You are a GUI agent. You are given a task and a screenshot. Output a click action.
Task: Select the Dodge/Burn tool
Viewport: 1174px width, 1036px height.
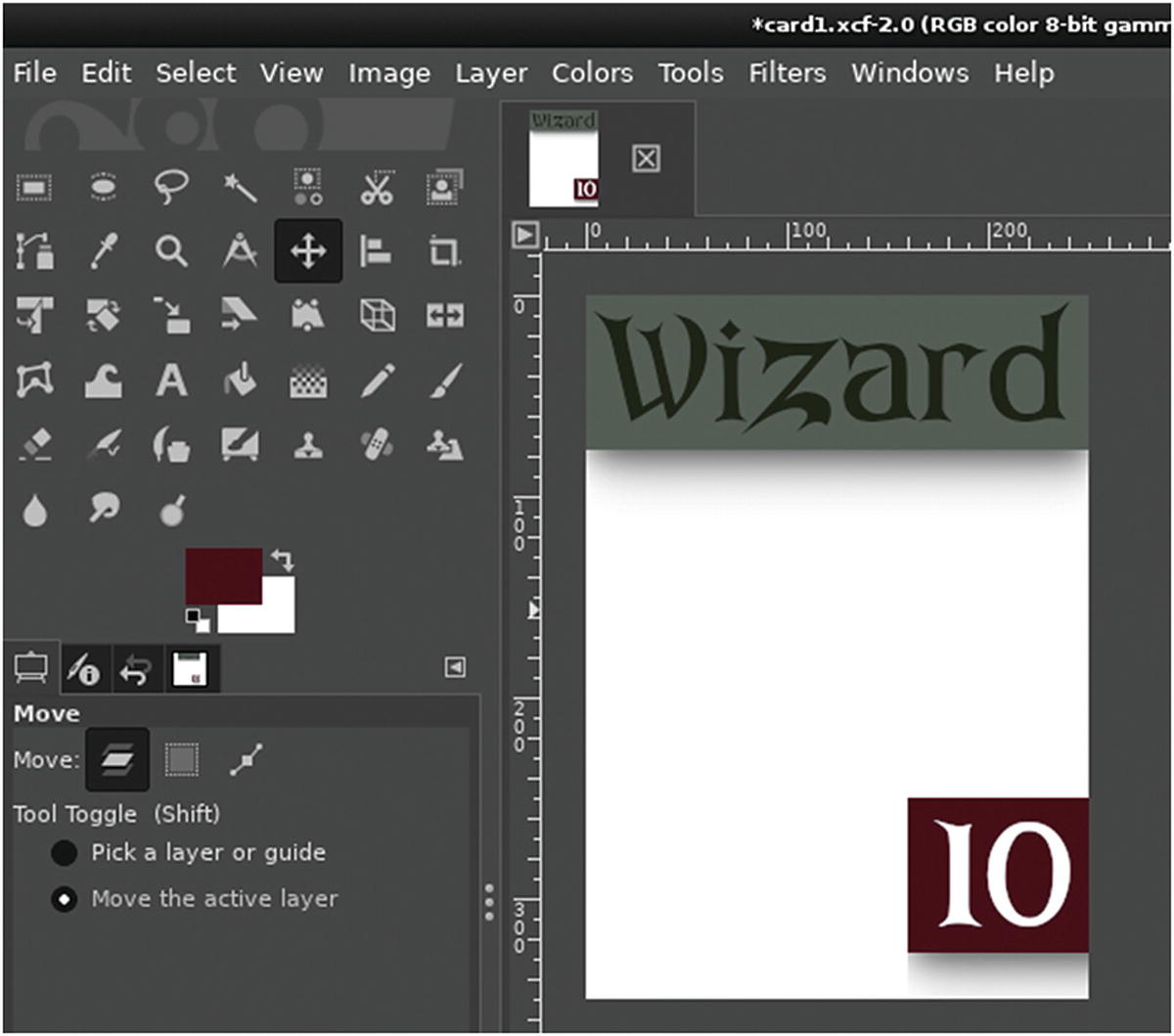[172, 510]
